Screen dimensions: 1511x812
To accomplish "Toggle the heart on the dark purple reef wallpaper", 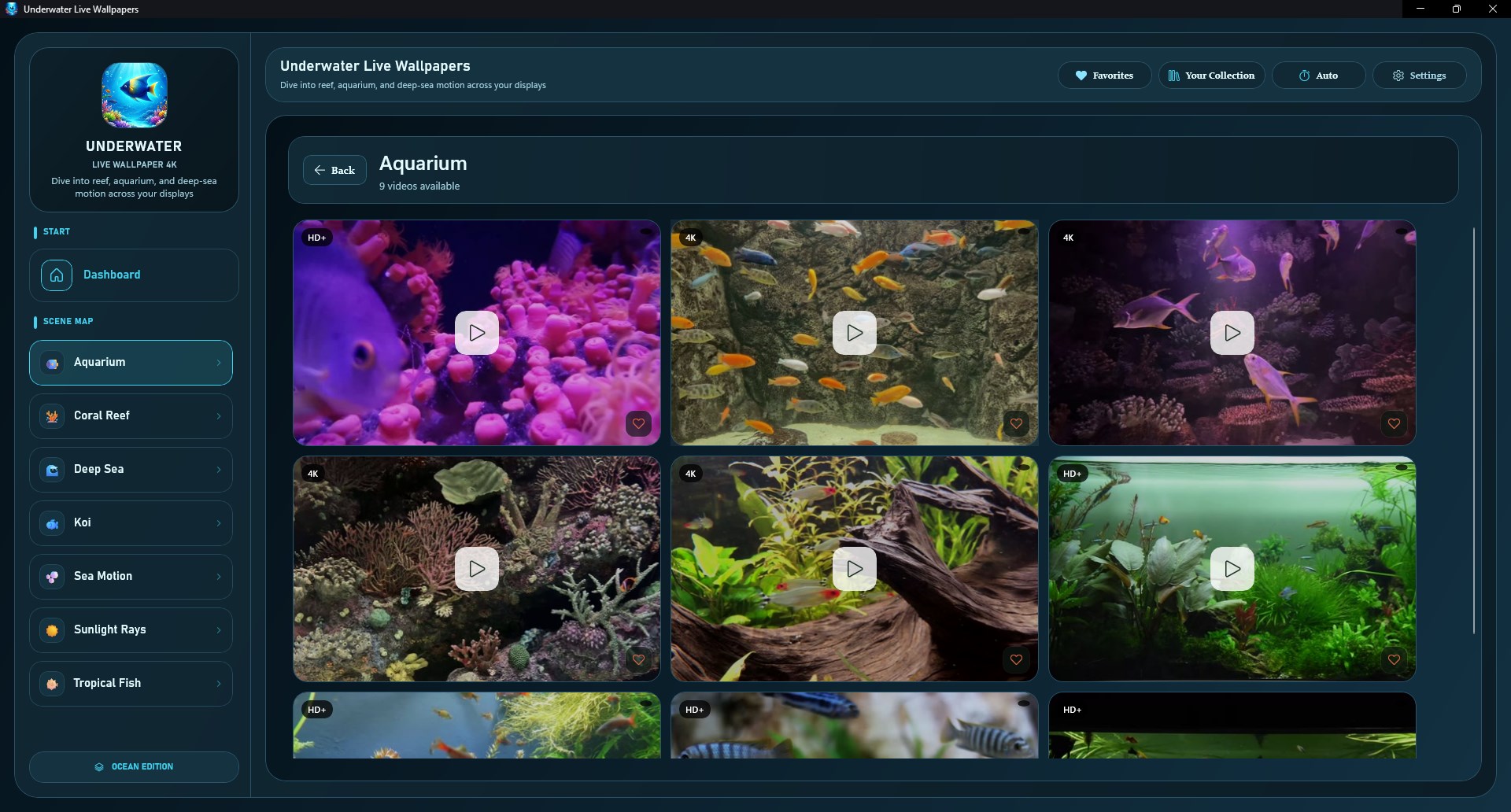I will pyautogui.click(x=1394, y=423).
